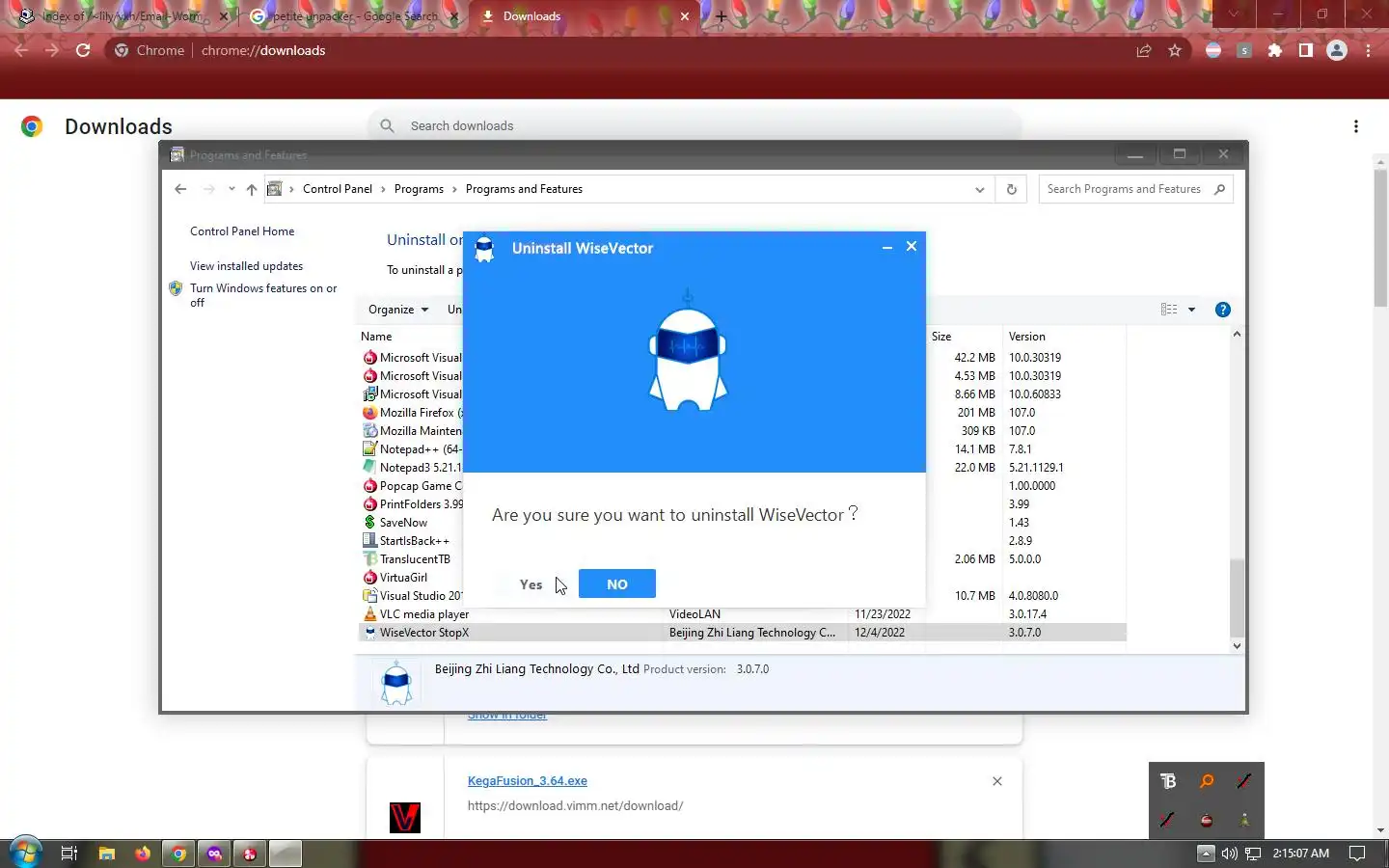Share this page icon in Chrome toolbar
The image size is (1389, 868).
[x=1144, y=50]
